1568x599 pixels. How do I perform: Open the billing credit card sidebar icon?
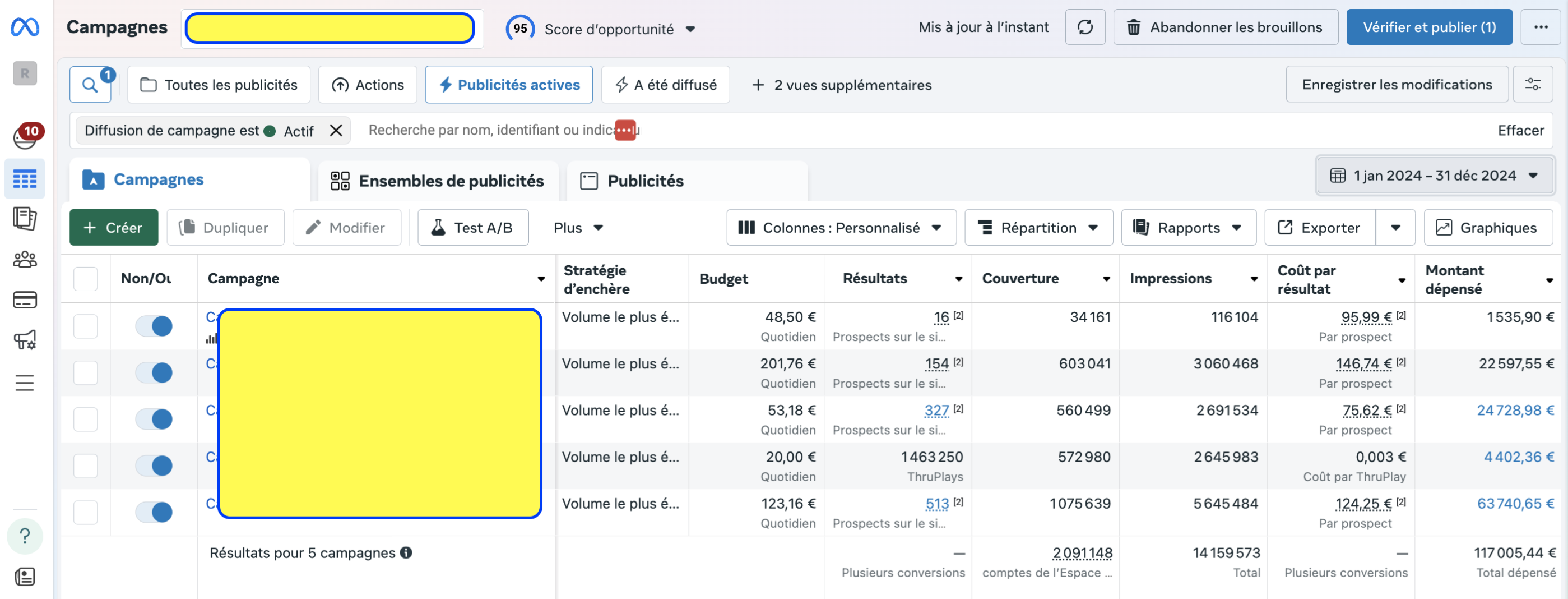[x=25, y=299]
